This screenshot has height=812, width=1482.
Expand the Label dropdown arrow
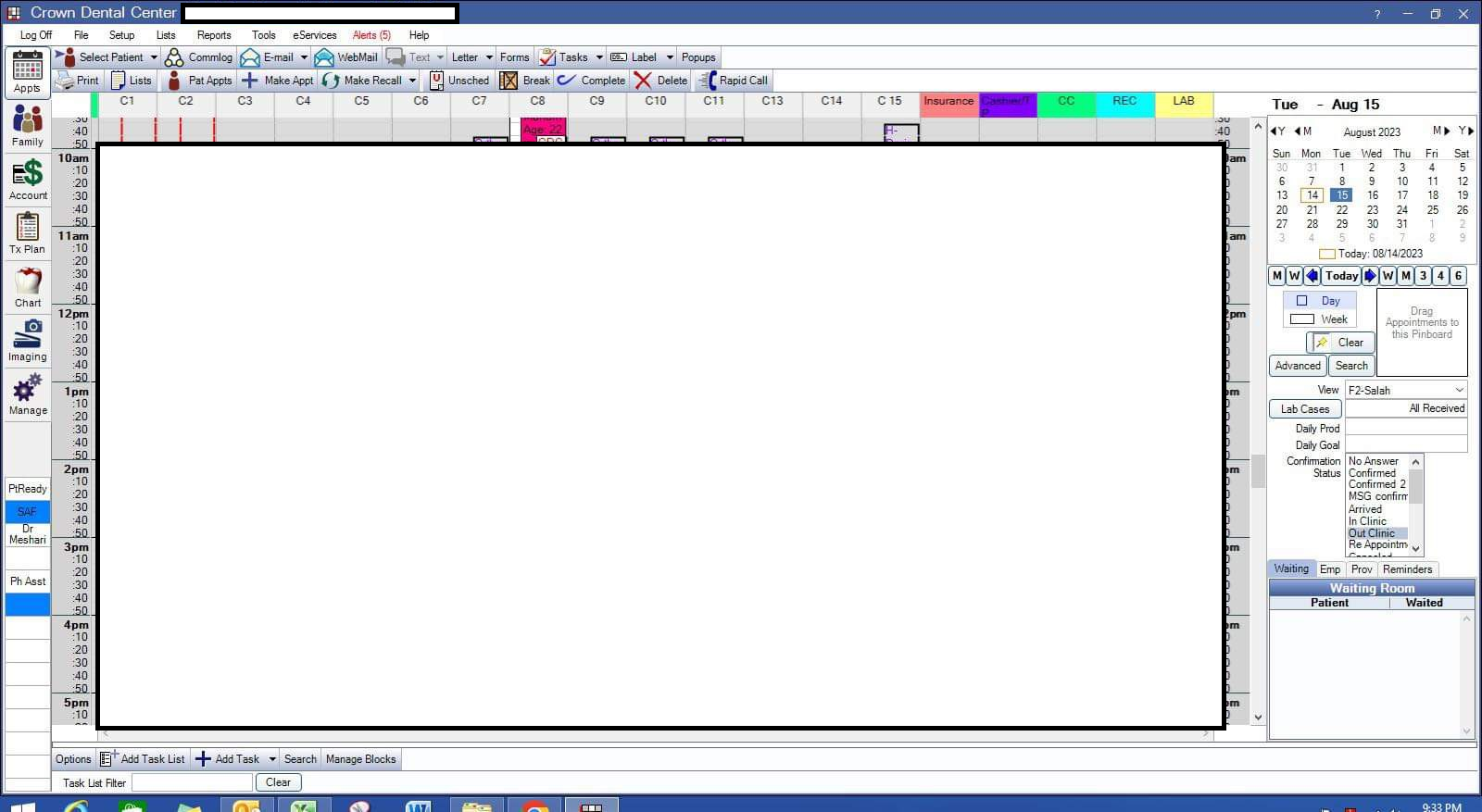670,57
